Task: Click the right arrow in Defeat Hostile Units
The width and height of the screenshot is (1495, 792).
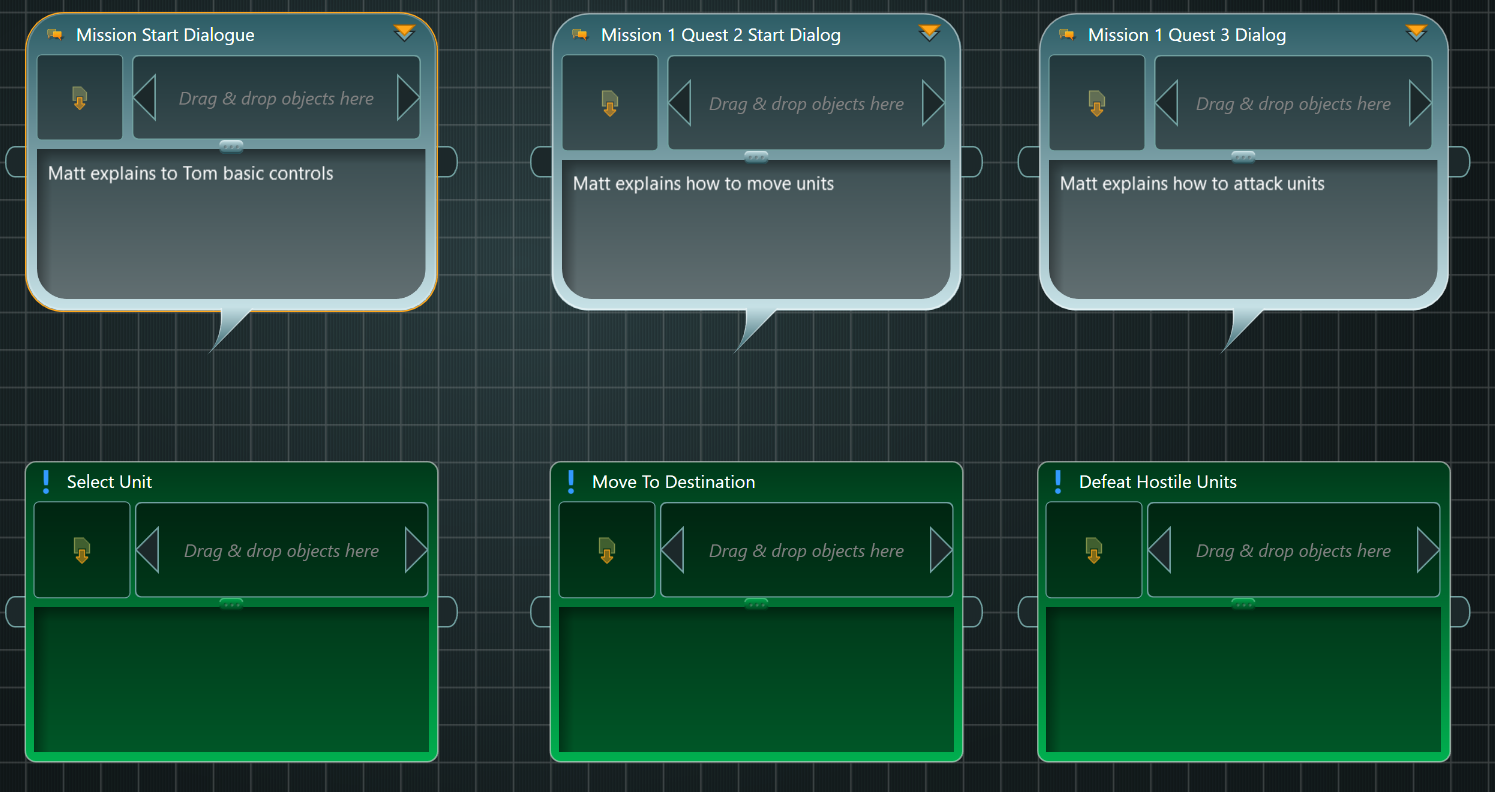Action: (1428, 550)
